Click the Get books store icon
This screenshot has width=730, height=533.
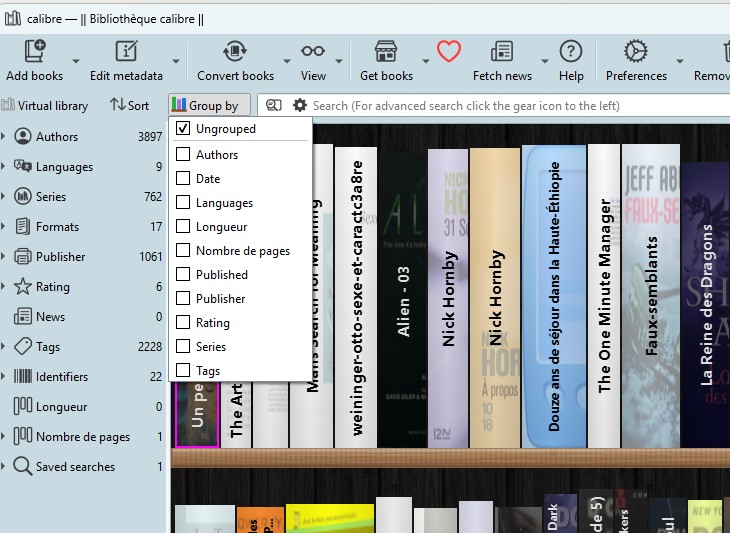coord(386,52)
